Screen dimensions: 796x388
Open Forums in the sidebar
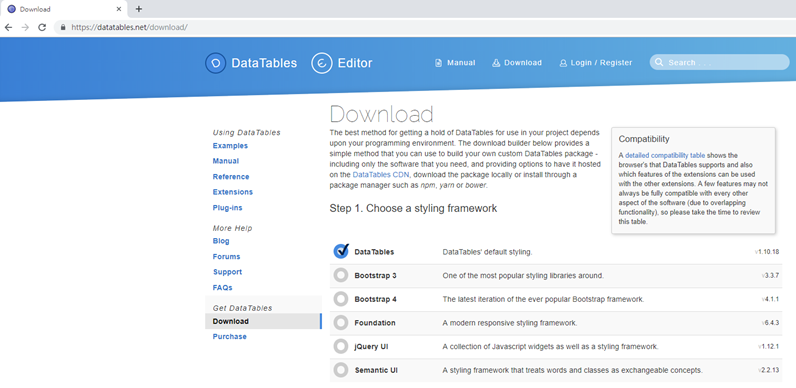click(226, 257)
